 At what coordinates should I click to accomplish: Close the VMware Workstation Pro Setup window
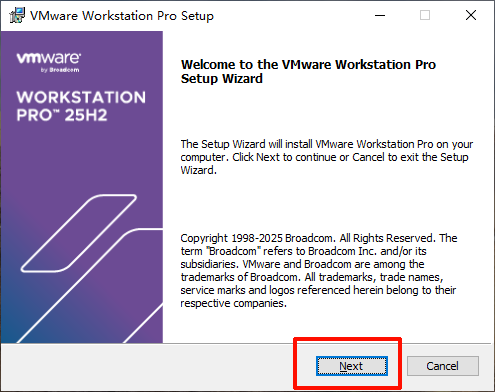click(x=471, y=15)
